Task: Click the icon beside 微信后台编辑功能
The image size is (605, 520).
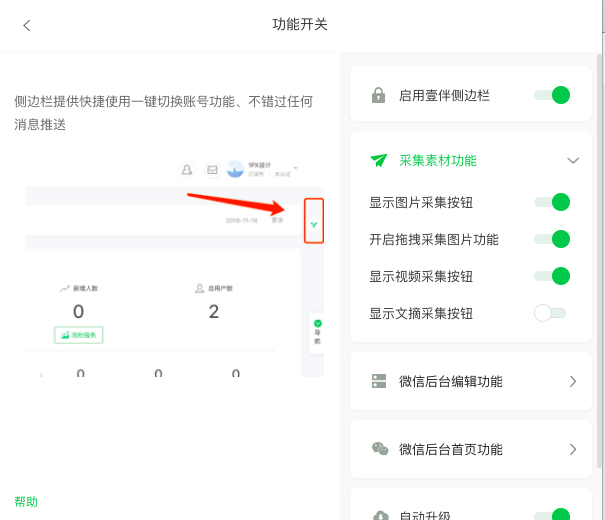Action: point(379,381)
